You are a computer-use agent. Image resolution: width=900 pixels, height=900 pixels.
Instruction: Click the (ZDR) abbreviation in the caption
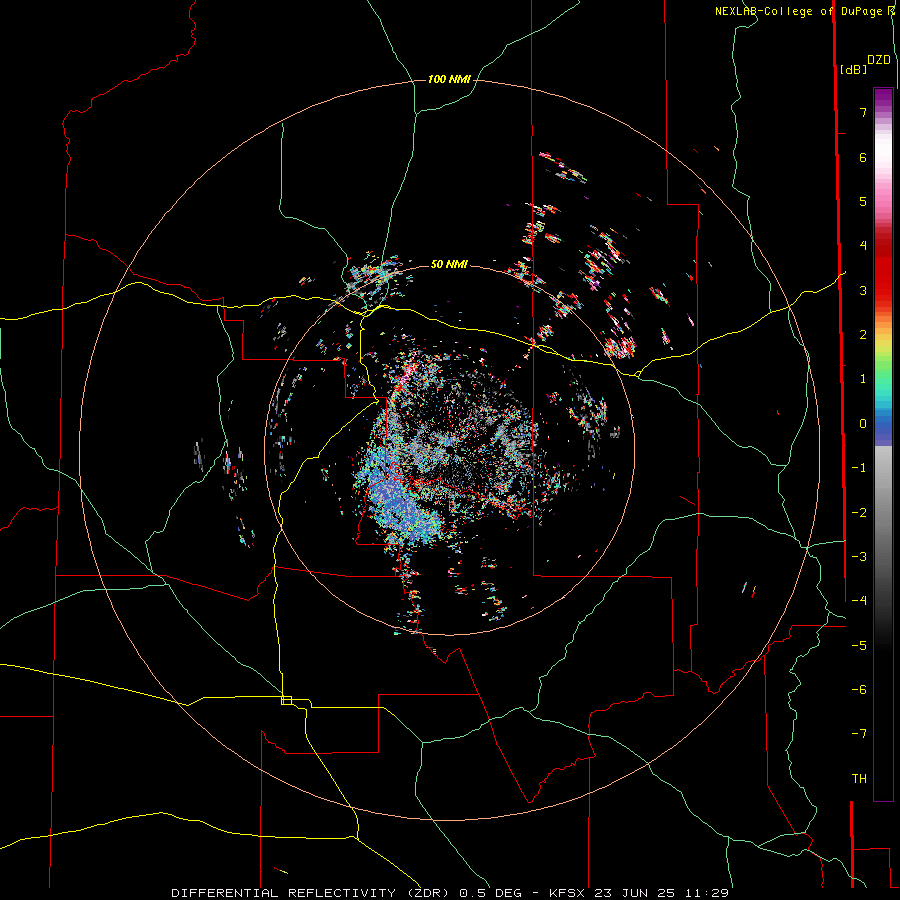tap(429, 893)
